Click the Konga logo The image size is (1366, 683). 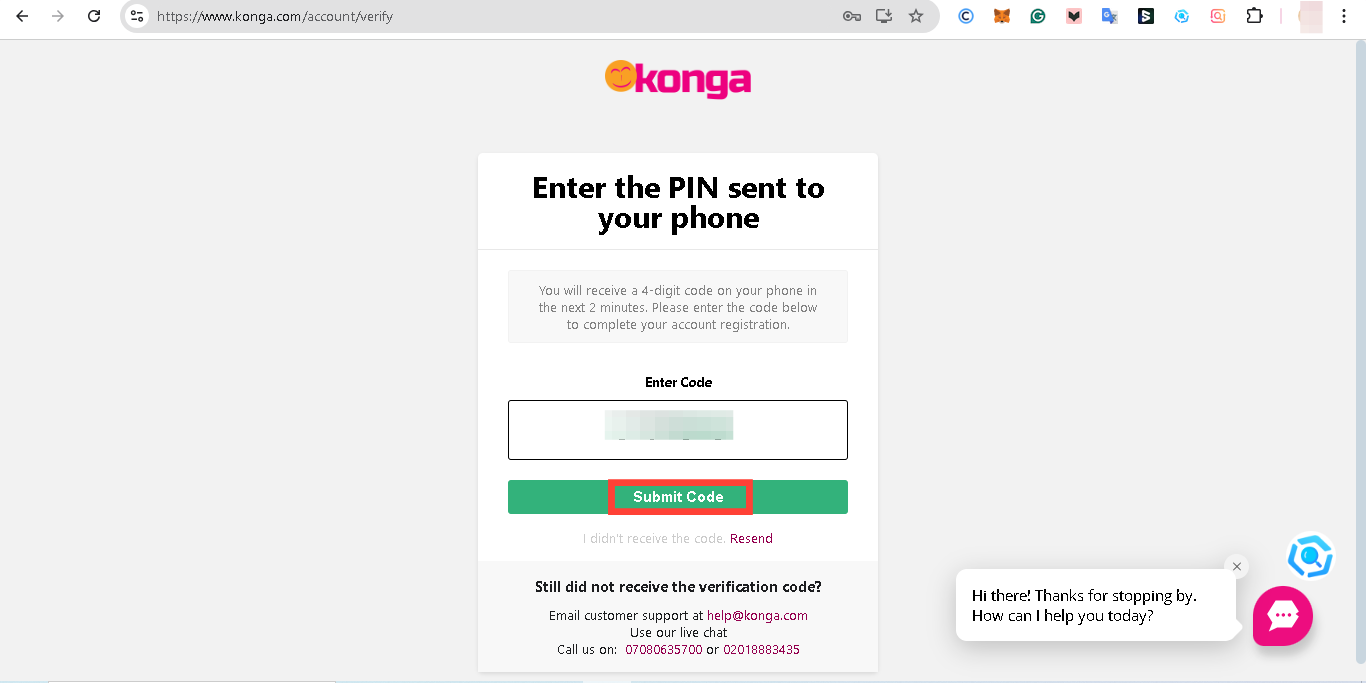[678, 78]
